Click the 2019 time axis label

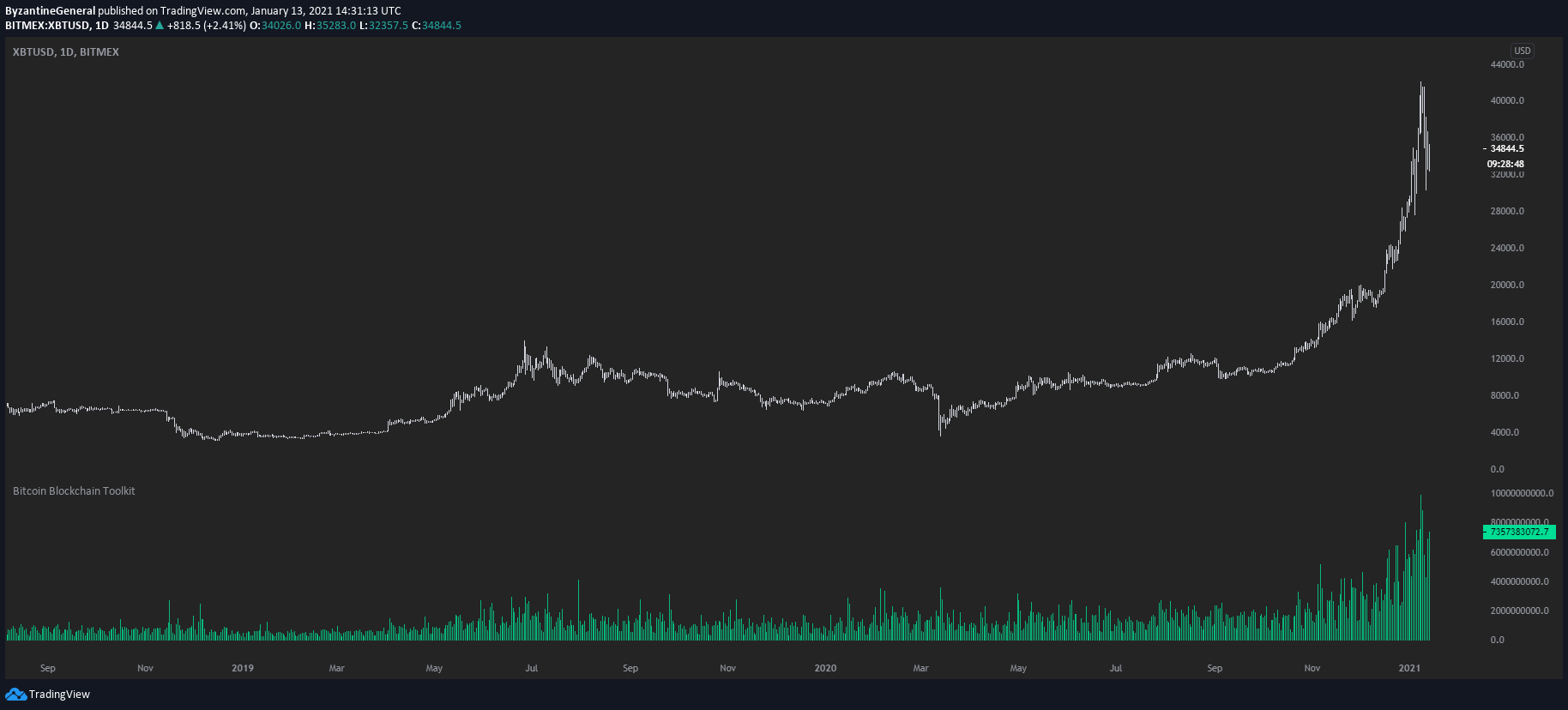point(243,668)
